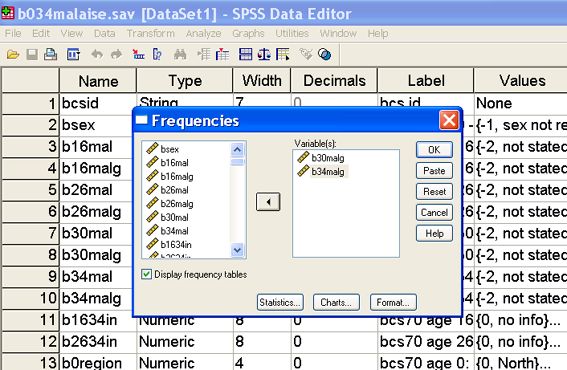This screenshot has height=370, width=567.
Task: Open the Charts... options
Action: coord(336,302)
